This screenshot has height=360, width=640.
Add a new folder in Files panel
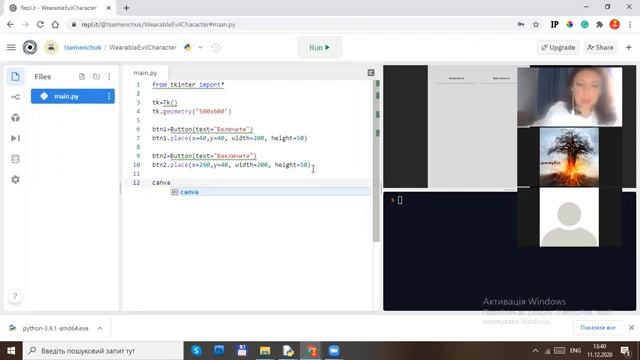pyautogui.click(x=96, y=76)
